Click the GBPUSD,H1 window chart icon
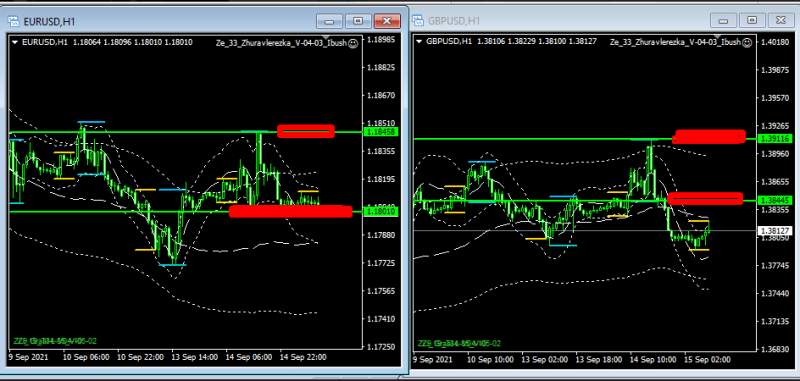The width and height of the screenshot is (800, 381). coord(418,20)
